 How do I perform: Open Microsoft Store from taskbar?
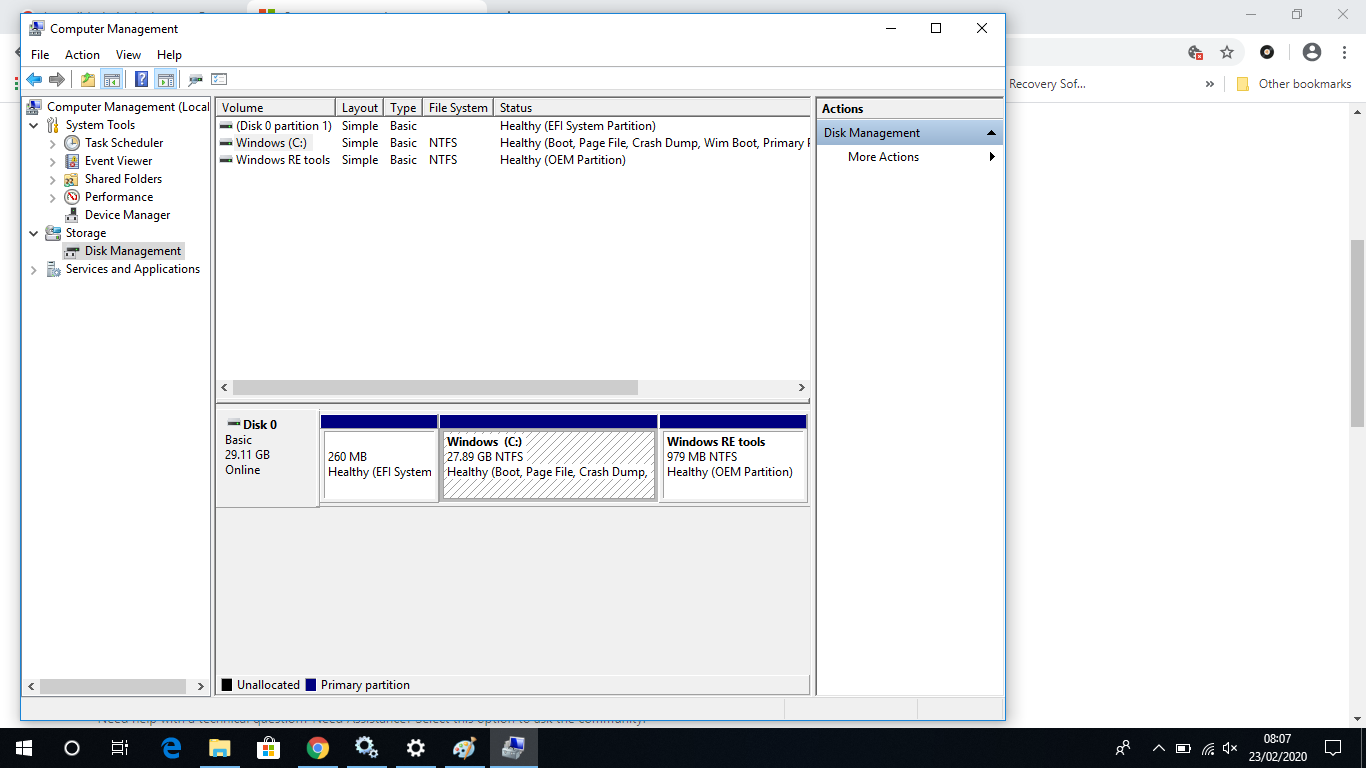[x=269, y=748]
